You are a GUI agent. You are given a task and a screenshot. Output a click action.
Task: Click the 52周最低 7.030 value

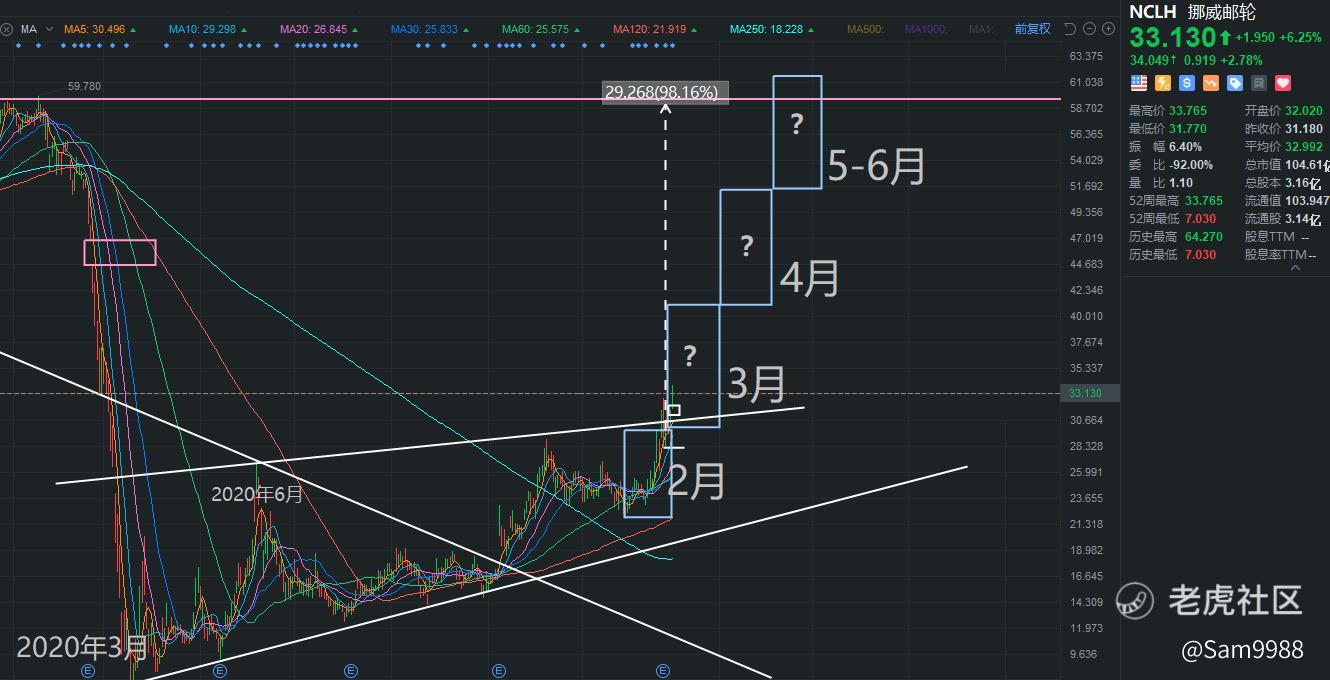(1201, 219)
